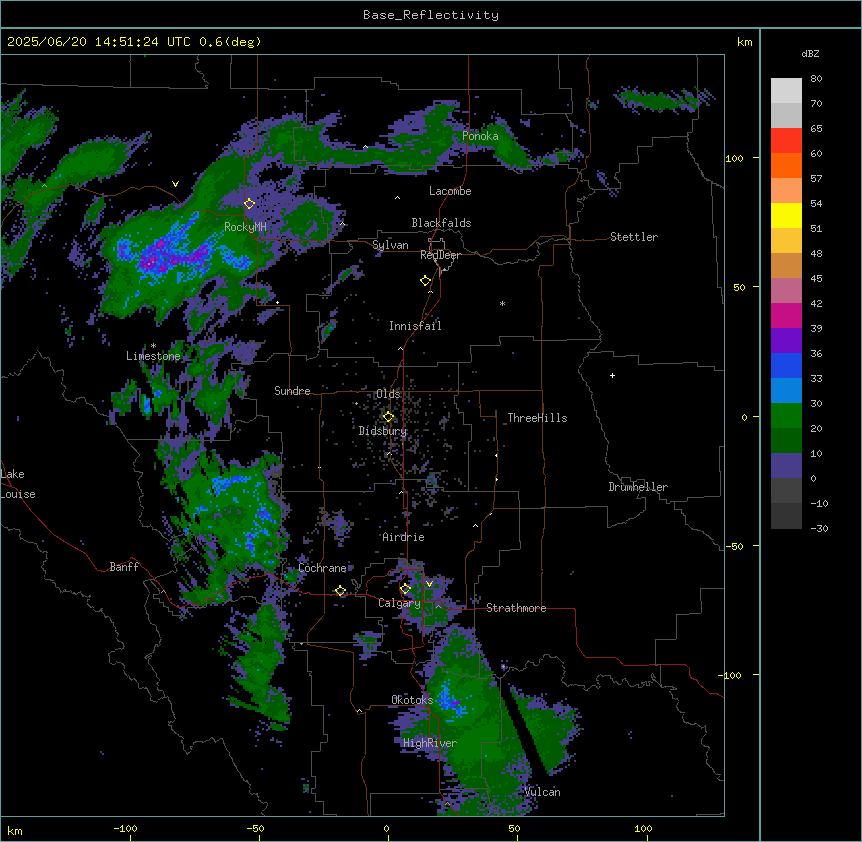Screen dimensions: 862x842
Task: Select the 100 tick on the right axis
Action: pyautogui.click(x=734, y=158)
